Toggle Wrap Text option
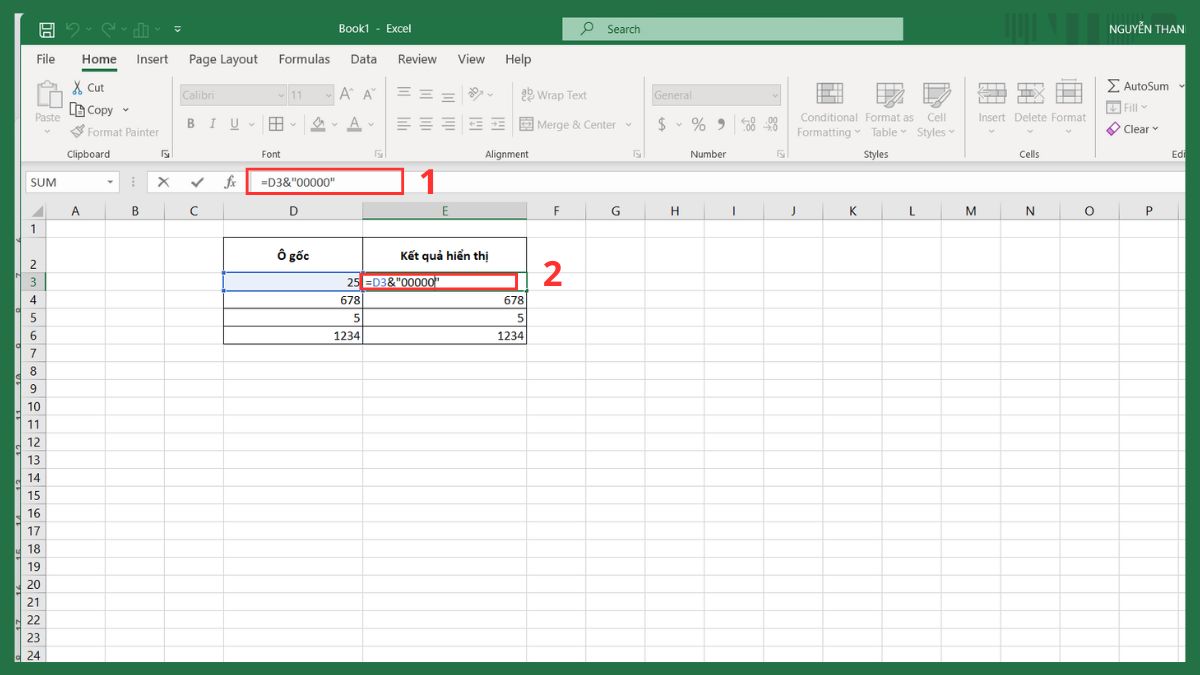Viewport: 1200px width, 675px height. click(553, 95)
